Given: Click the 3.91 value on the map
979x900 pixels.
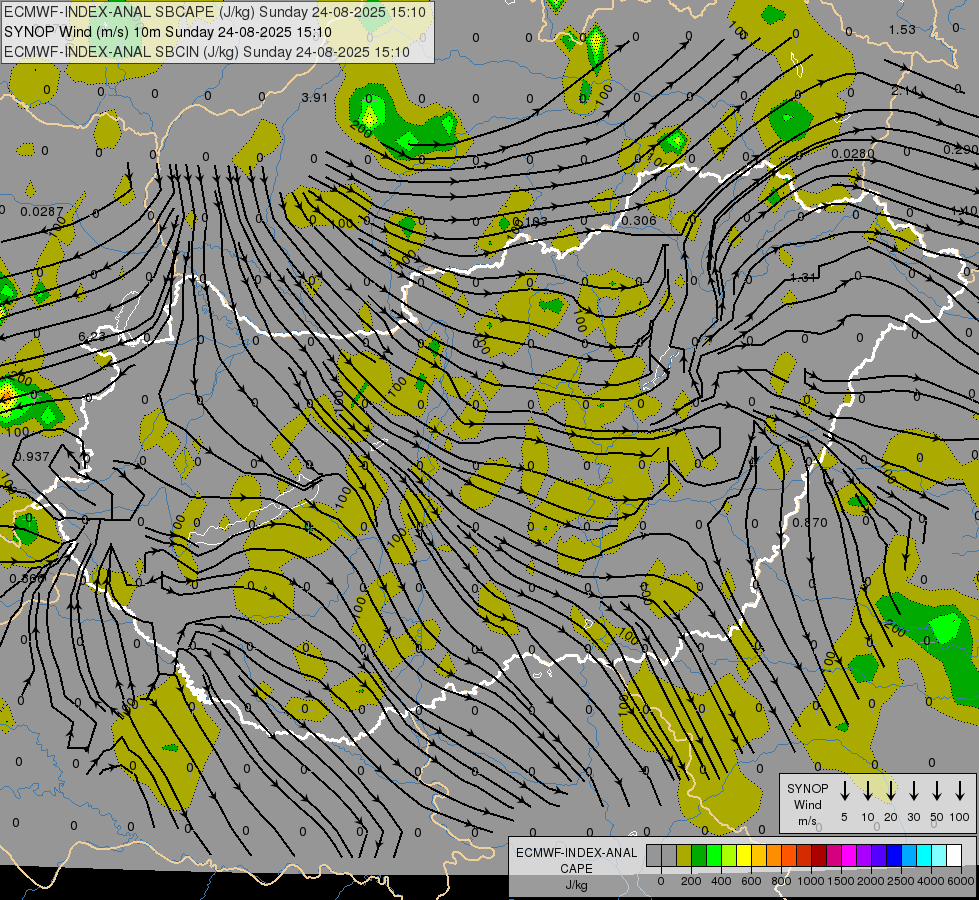Looking at the screenshot, I should tap(315, 97).
